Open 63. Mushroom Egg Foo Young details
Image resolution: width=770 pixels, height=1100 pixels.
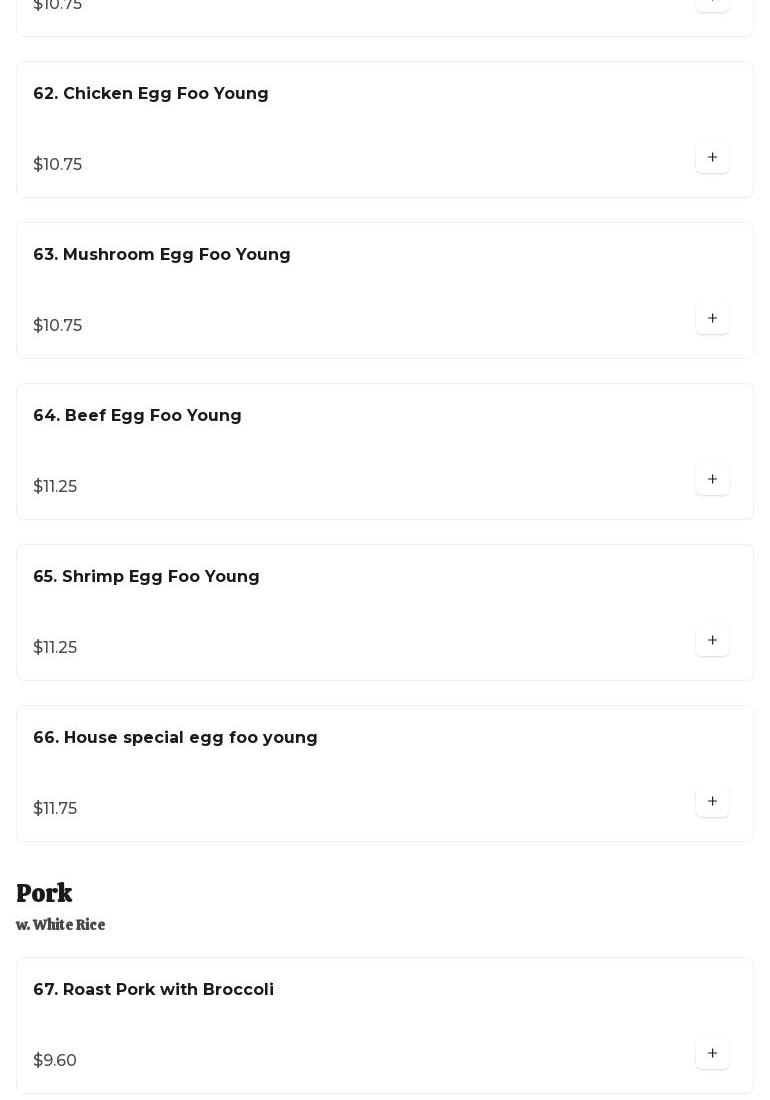coord(162,255)
